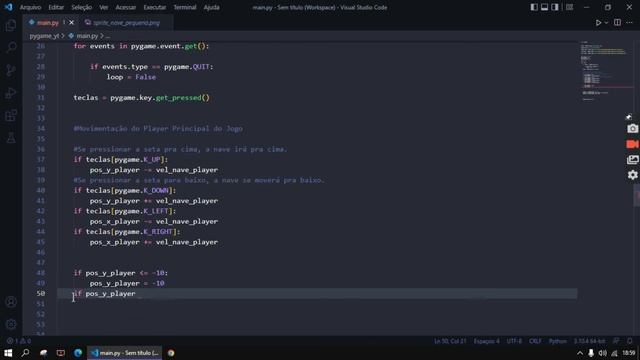Open the recorder overlay settings gear

(632, 175)
